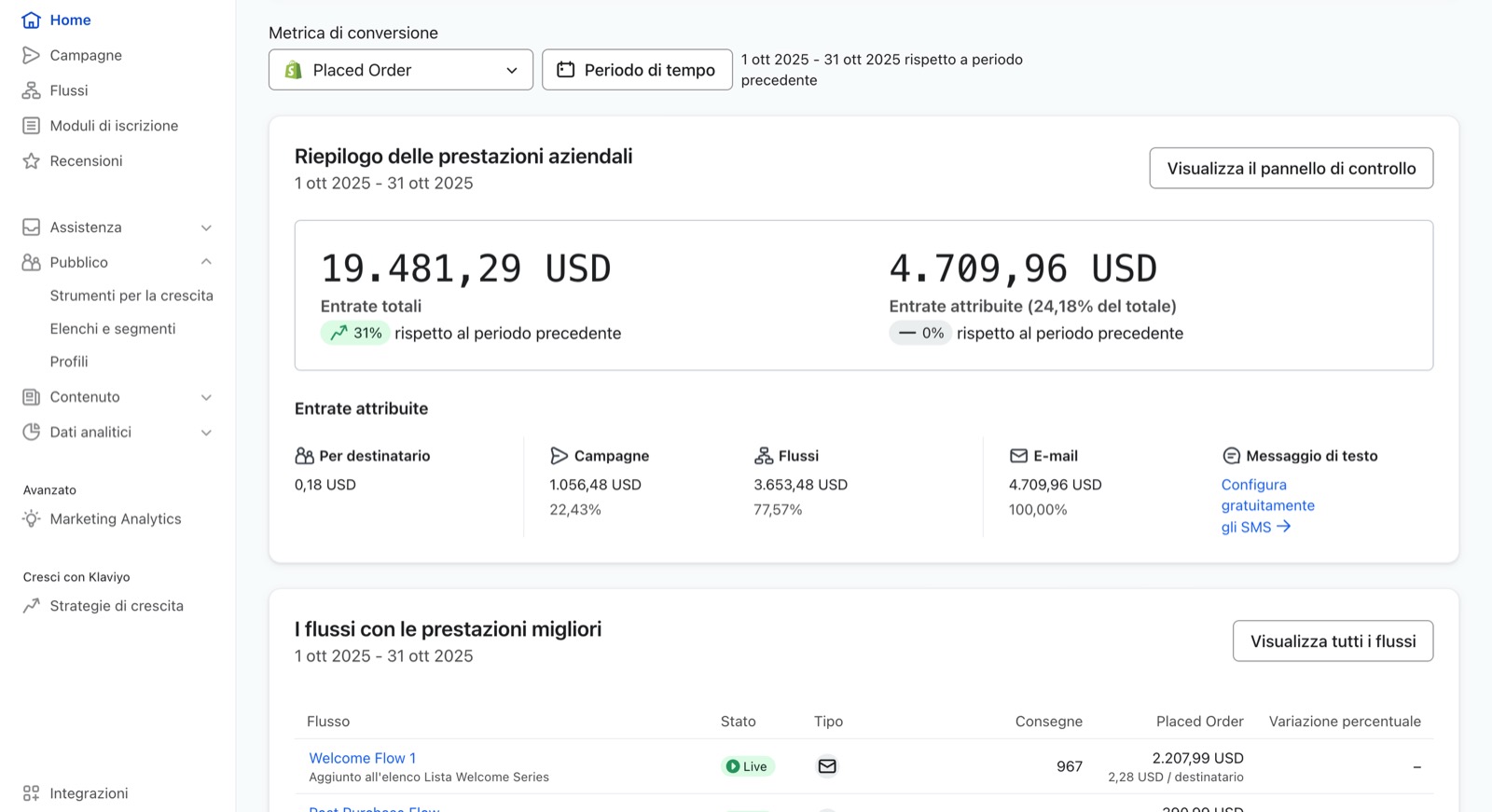Click the Variazione percentuale column header
Image resolution: width=1492 pixels, height=812 pixels.
tap(1345, 722)
